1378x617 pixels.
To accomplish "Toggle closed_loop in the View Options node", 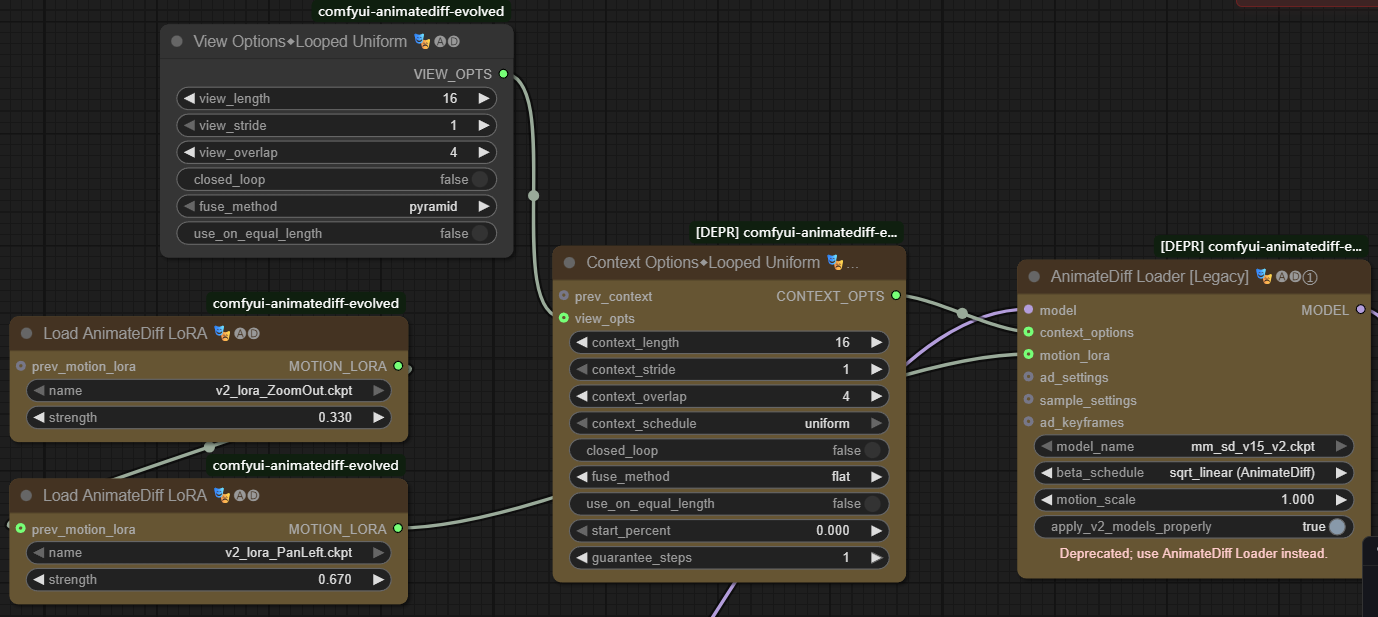I will [x=480, y=180].
